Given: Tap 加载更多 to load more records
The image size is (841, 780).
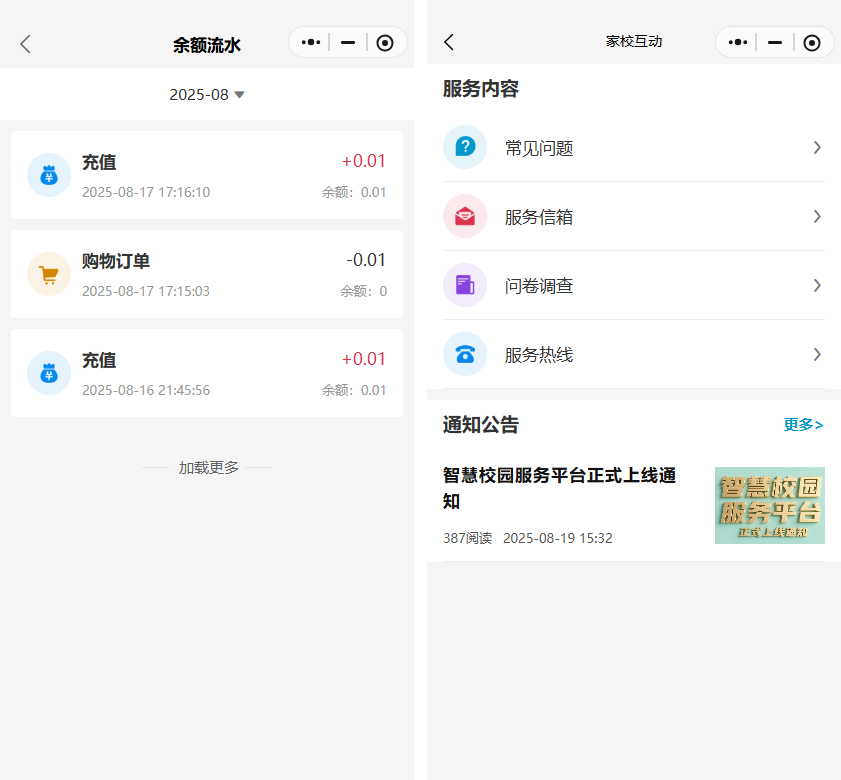Looking at the screenshot, I should (208, 467).
